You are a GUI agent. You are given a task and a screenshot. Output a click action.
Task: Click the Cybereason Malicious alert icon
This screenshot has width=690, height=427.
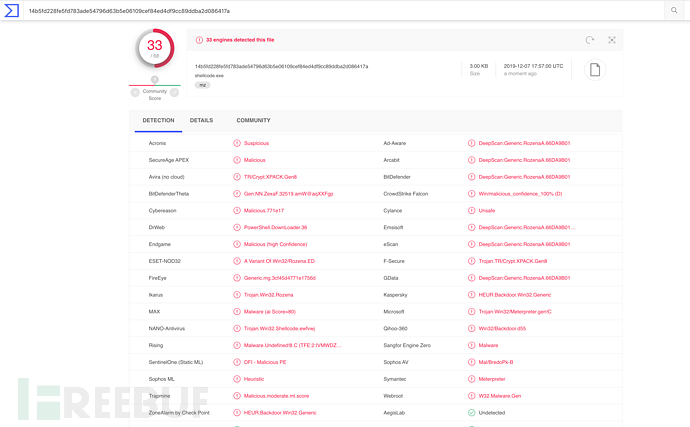237,210
